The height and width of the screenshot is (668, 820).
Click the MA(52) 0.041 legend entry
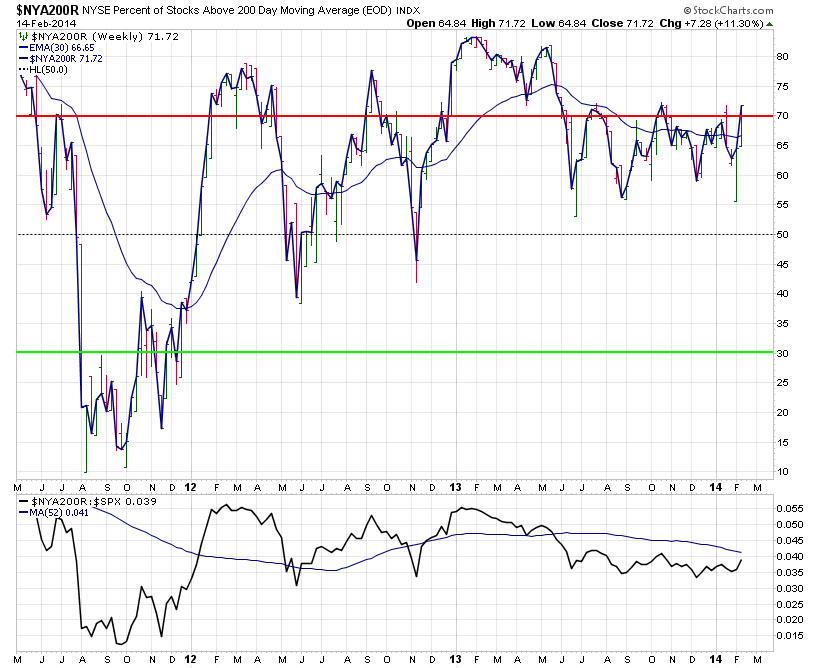click(54, 513)
